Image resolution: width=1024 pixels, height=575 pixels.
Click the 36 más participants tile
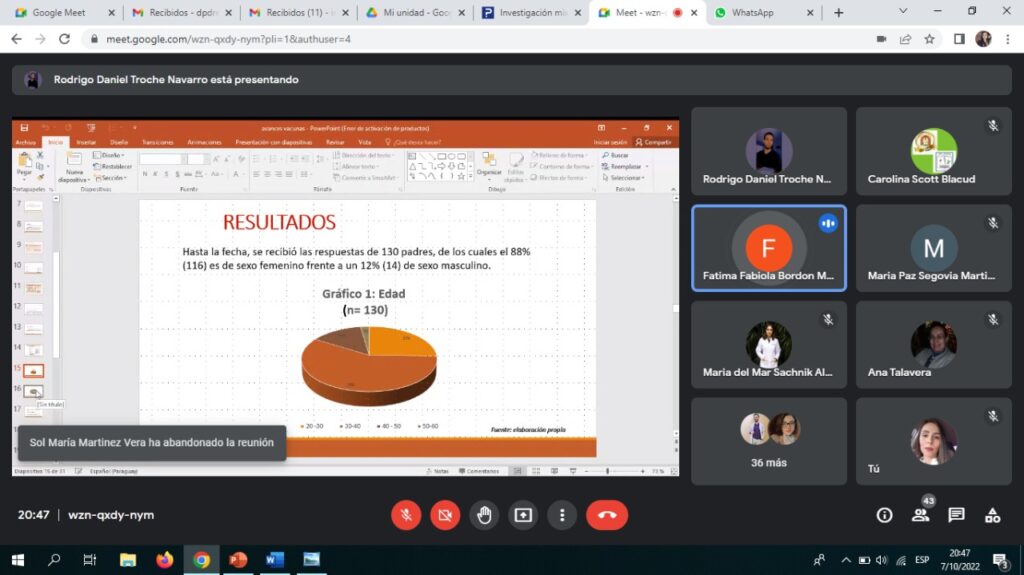click(769, 440)
